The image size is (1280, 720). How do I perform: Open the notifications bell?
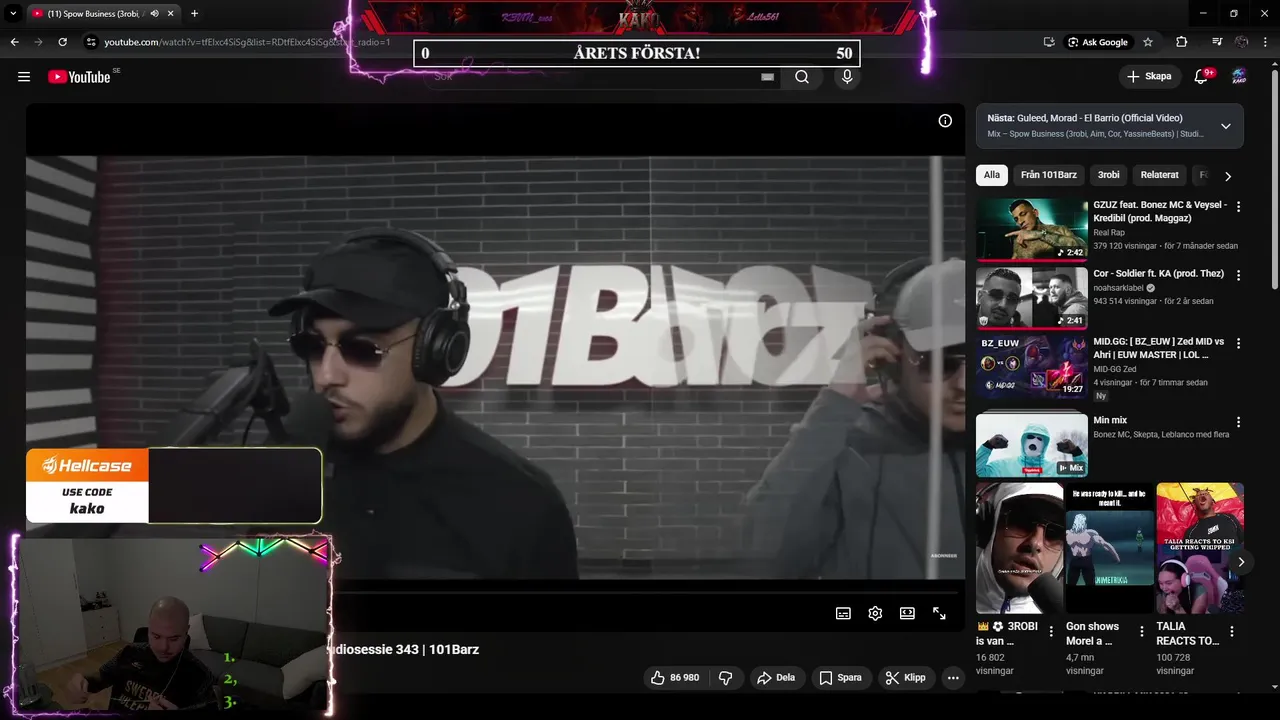[x=1201, y=77]
